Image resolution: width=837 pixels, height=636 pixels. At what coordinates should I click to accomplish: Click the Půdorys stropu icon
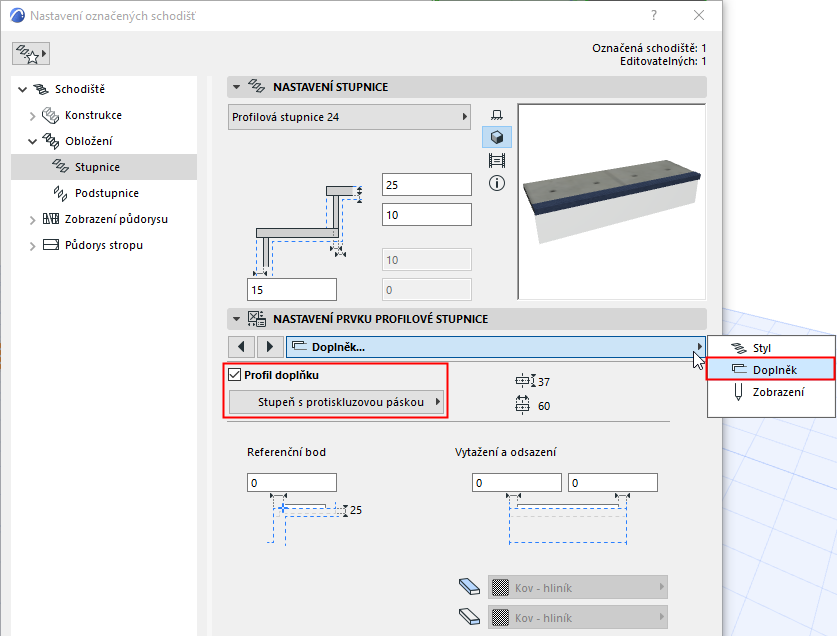pyautogui.click(x=51, y=245)
